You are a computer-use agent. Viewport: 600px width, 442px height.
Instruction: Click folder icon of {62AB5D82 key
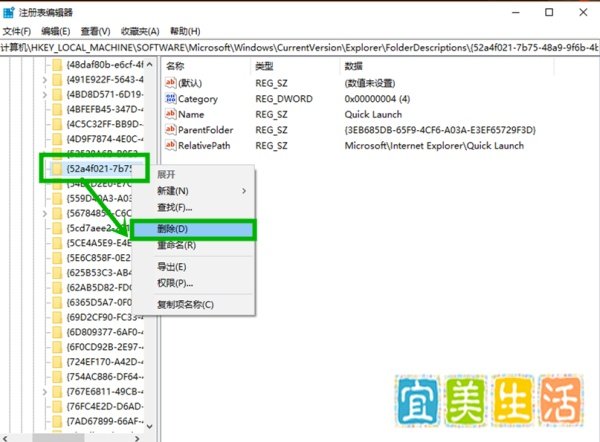point(57,287)
